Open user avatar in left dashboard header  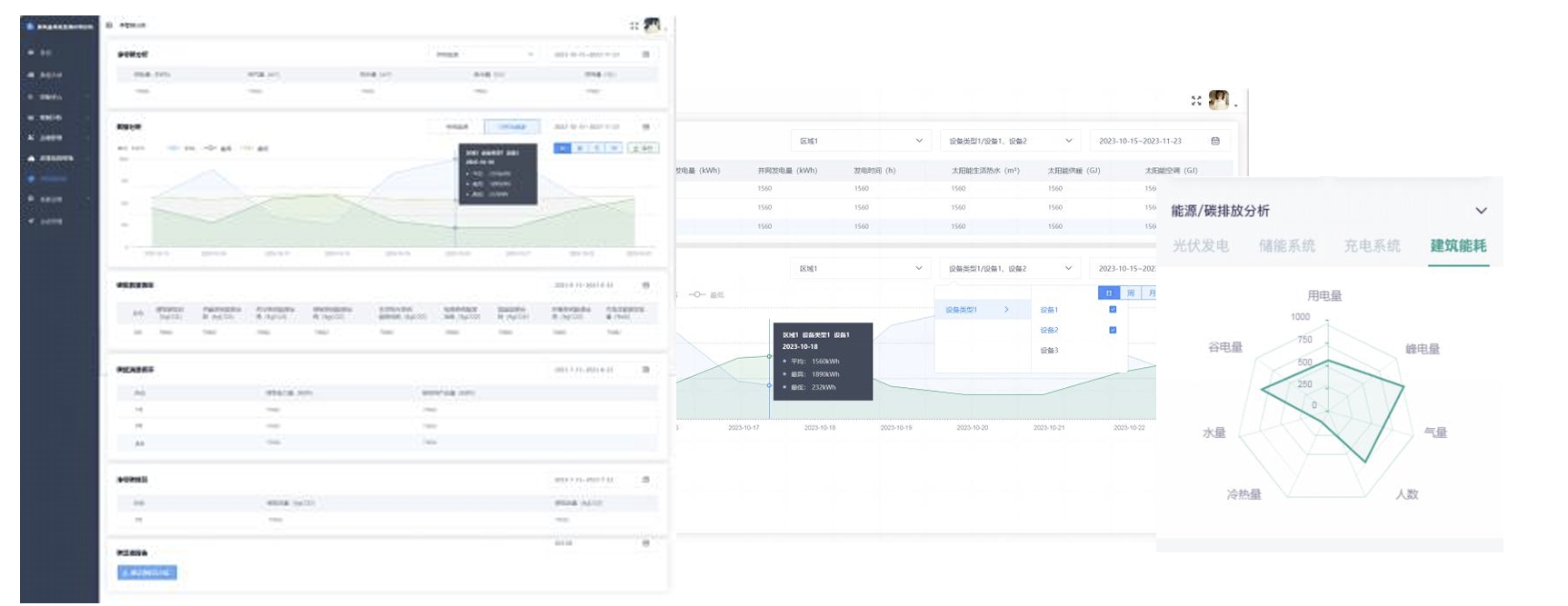coord(652,25)
